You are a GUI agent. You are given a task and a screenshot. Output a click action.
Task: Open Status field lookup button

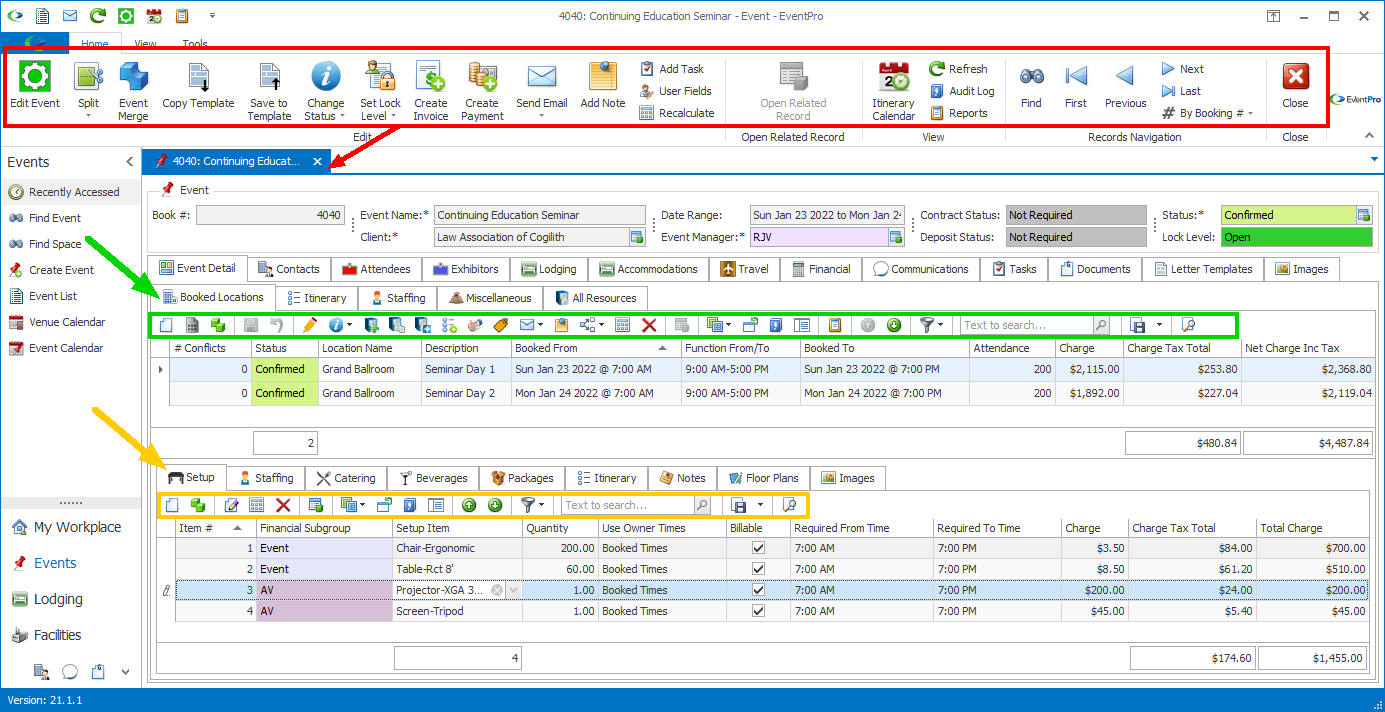[1363, 215]
